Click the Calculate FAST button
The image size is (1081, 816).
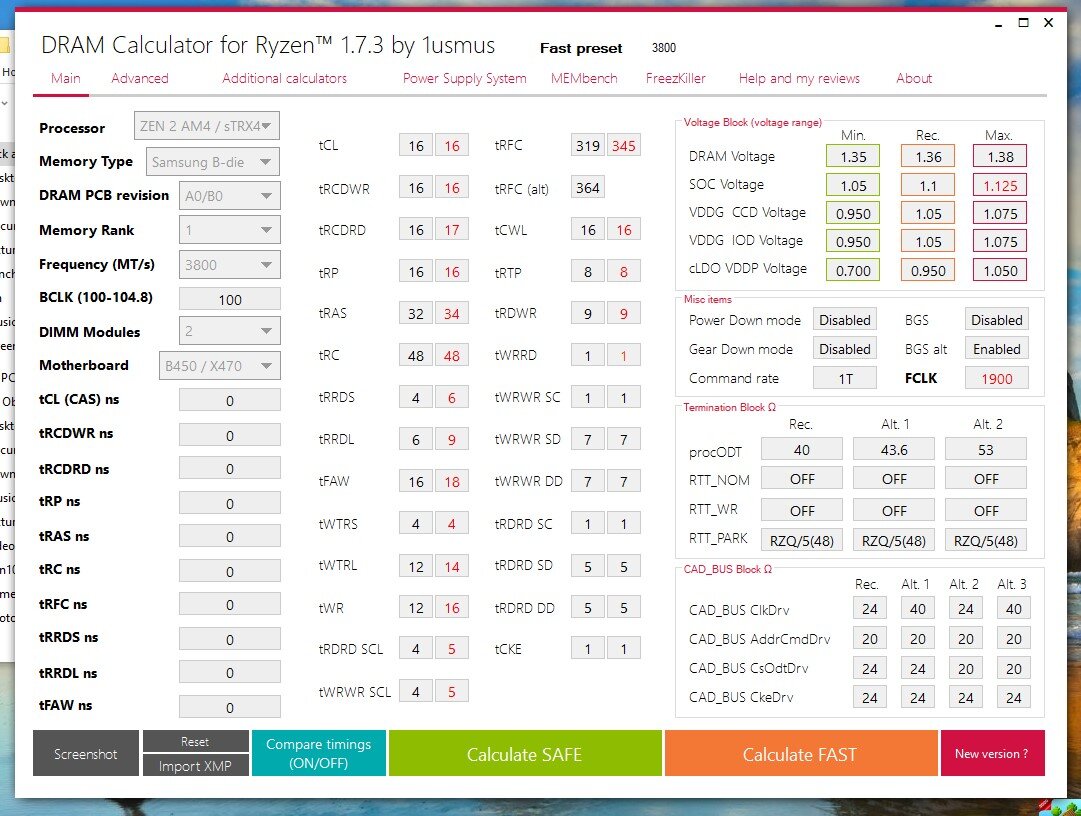800,753
